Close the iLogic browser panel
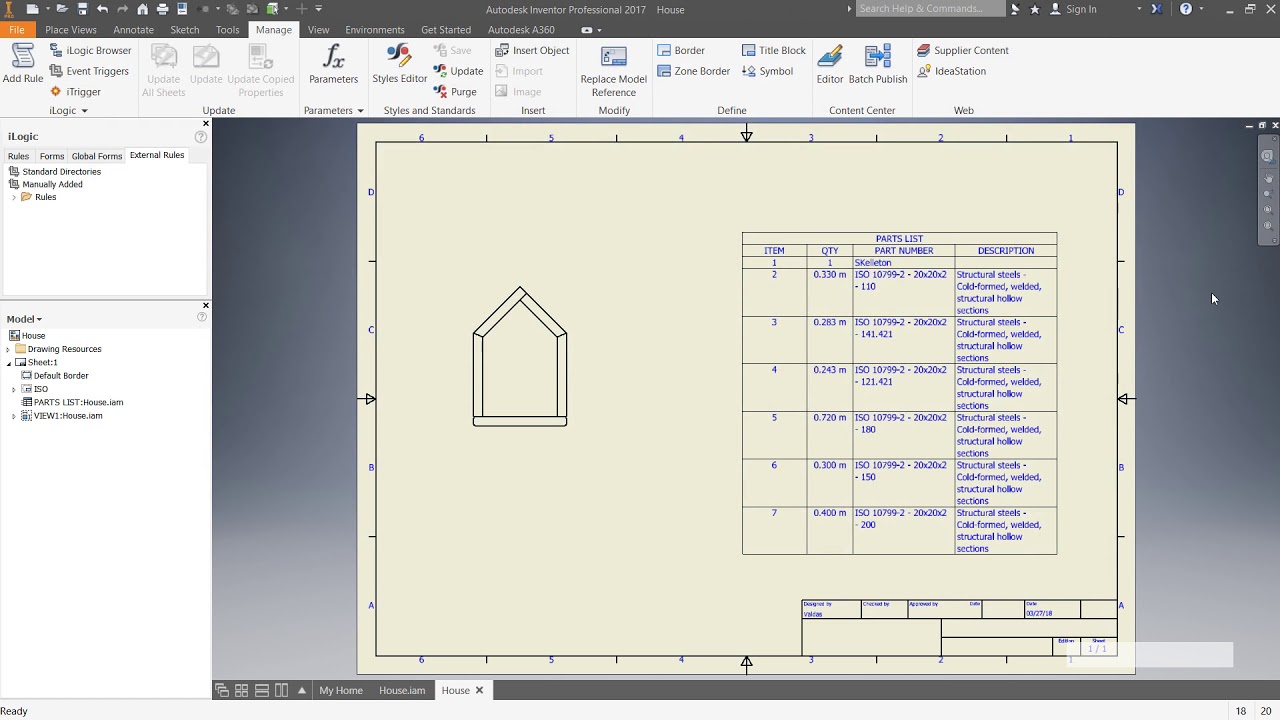The width and height of the screenshot is (1280, 720). [206, 124]
